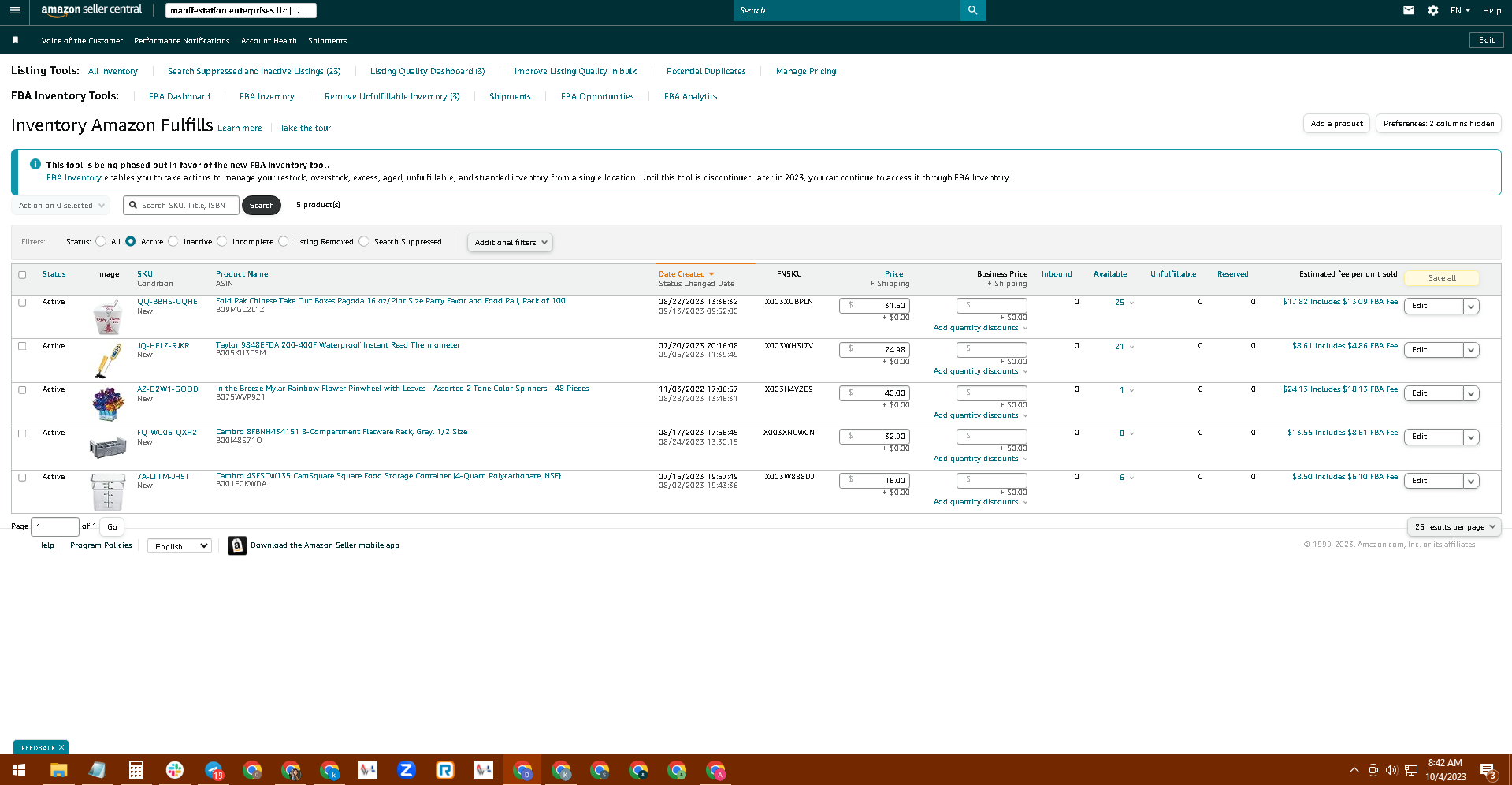The width and height of the screenshot is (1512, 785).
Task: Expand available quantity 25 chevron
Action: (1132, 303)
